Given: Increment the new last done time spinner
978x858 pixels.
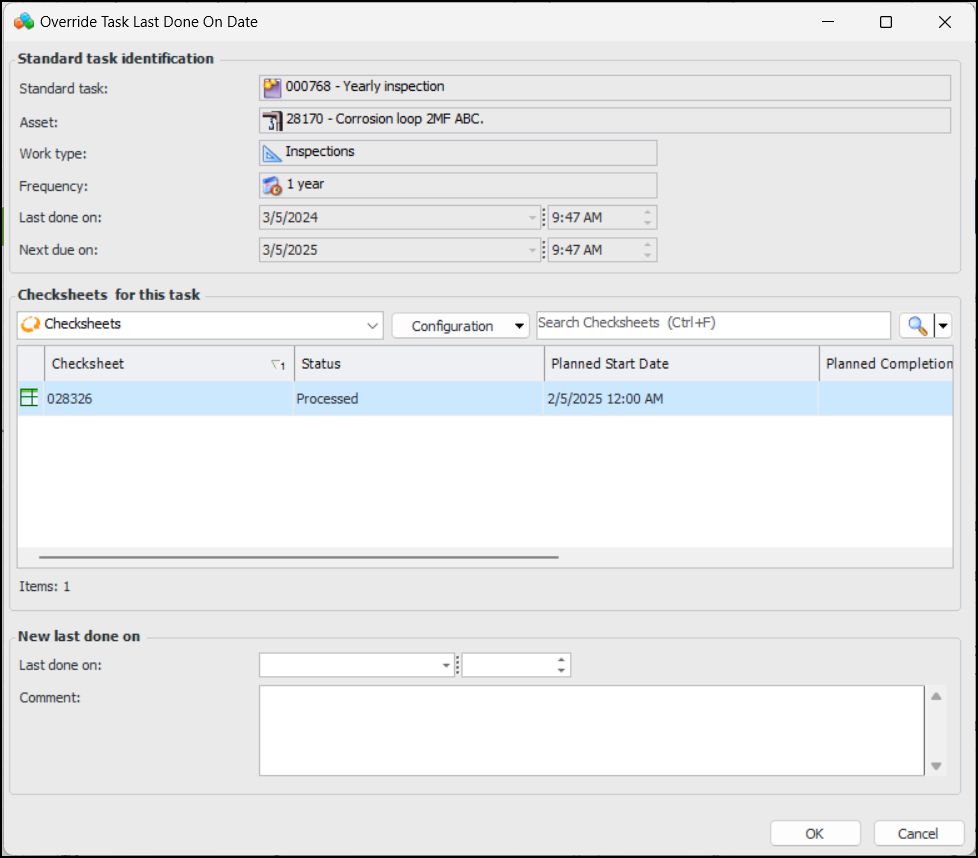Looking at the screenshot, I should (561, 660).
